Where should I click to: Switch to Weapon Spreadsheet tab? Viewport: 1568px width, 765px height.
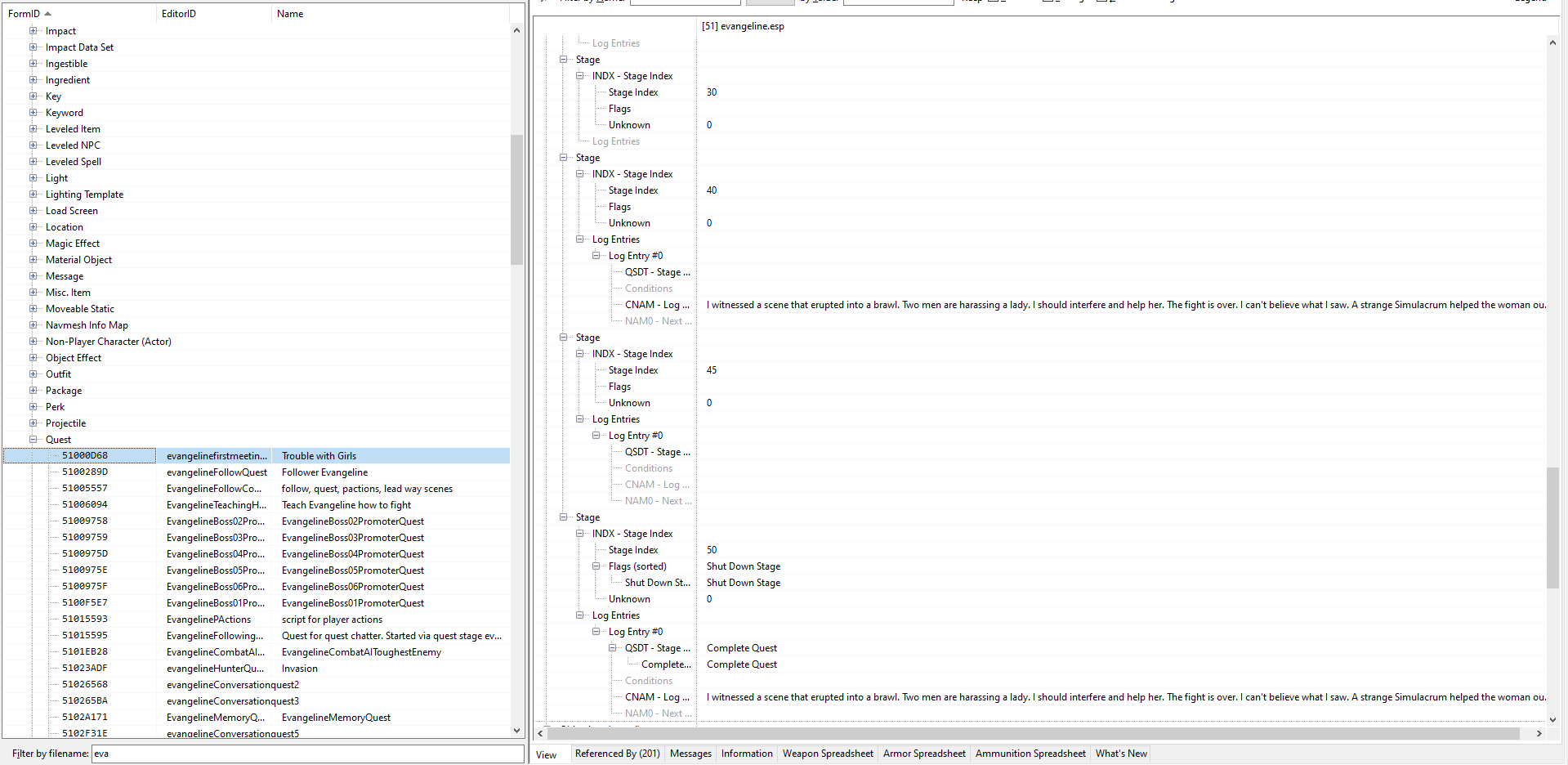(828, 754)
